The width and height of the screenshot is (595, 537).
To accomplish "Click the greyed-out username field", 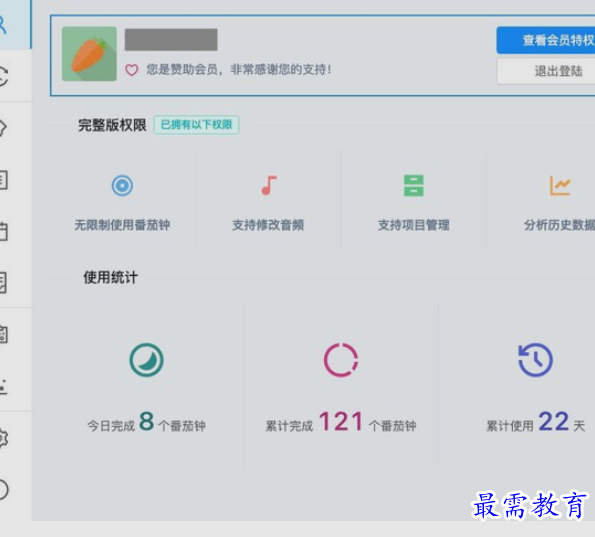I will 171,39.
